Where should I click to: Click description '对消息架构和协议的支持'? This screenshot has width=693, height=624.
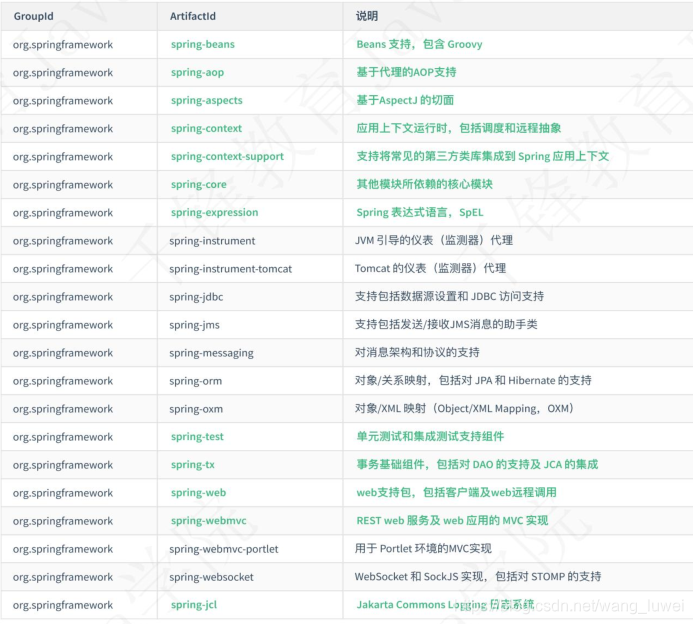tap(417, 353)
